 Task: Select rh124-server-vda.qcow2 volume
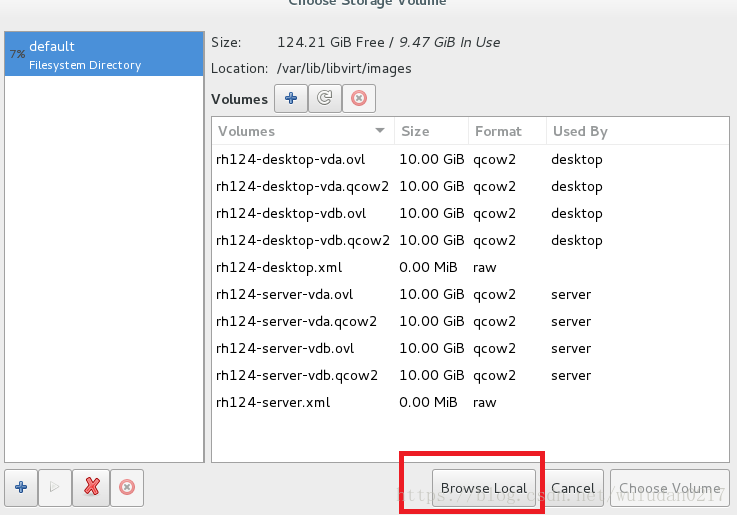470,321
